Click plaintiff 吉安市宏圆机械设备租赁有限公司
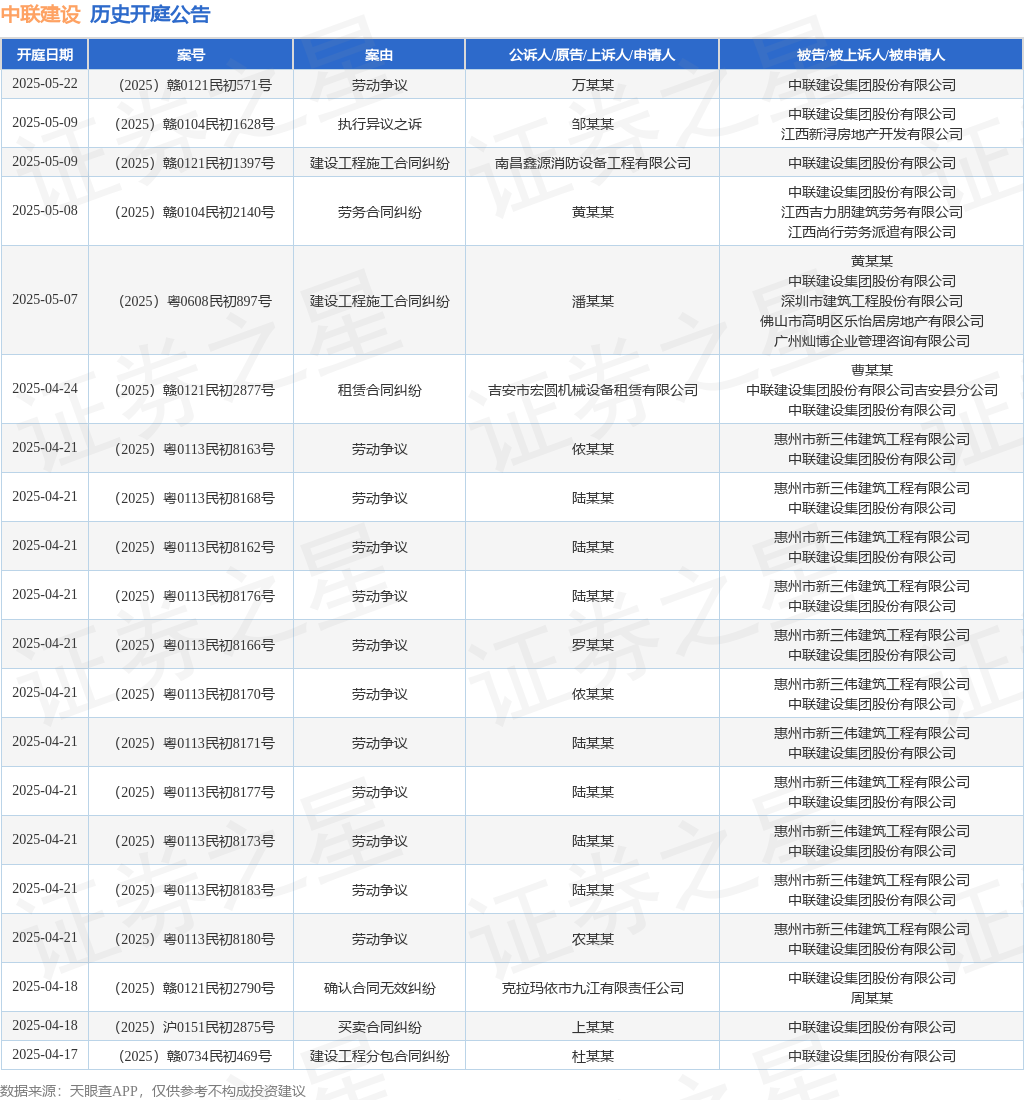Screen dimensions: 1024x1100 click(593, 390)
